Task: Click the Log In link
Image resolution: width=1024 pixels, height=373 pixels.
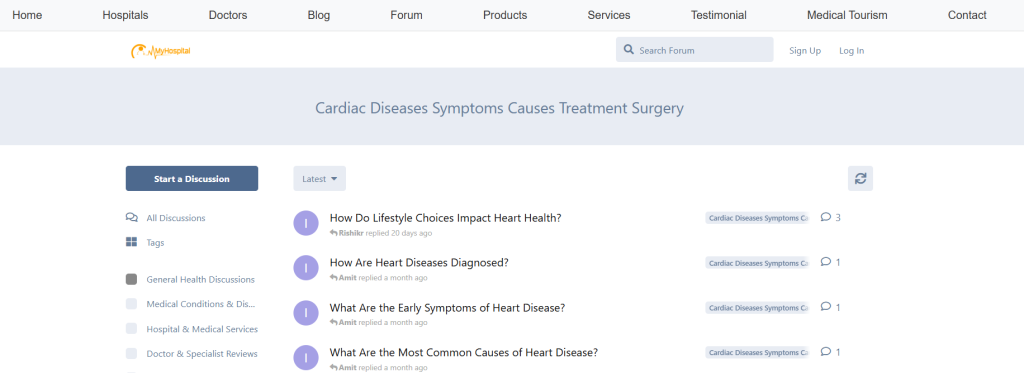Action: pos(852,50)
